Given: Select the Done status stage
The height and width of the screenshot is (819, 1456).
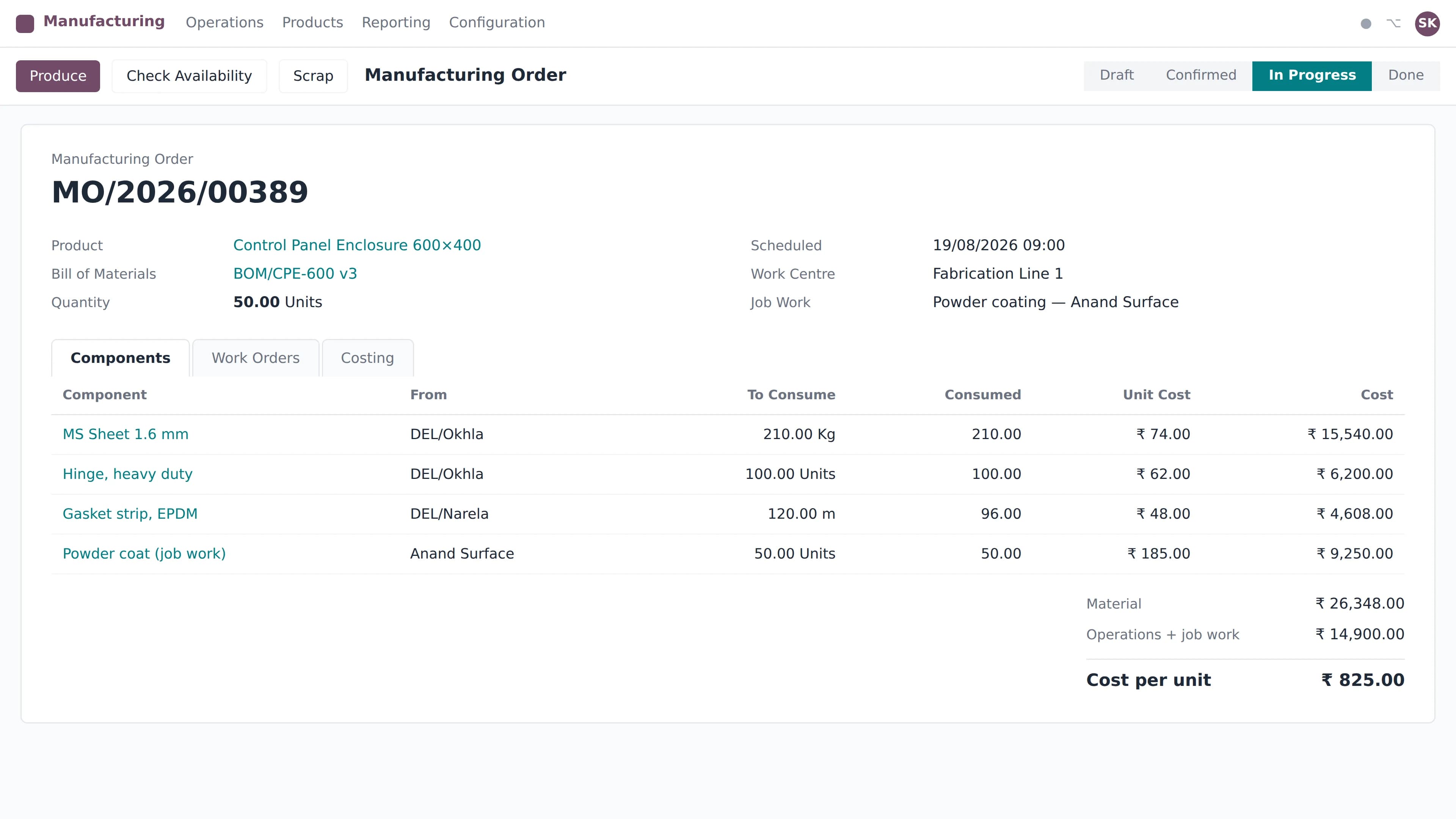Looking at the screenshot, I should pyautogui.click(x=1406, y=75).
